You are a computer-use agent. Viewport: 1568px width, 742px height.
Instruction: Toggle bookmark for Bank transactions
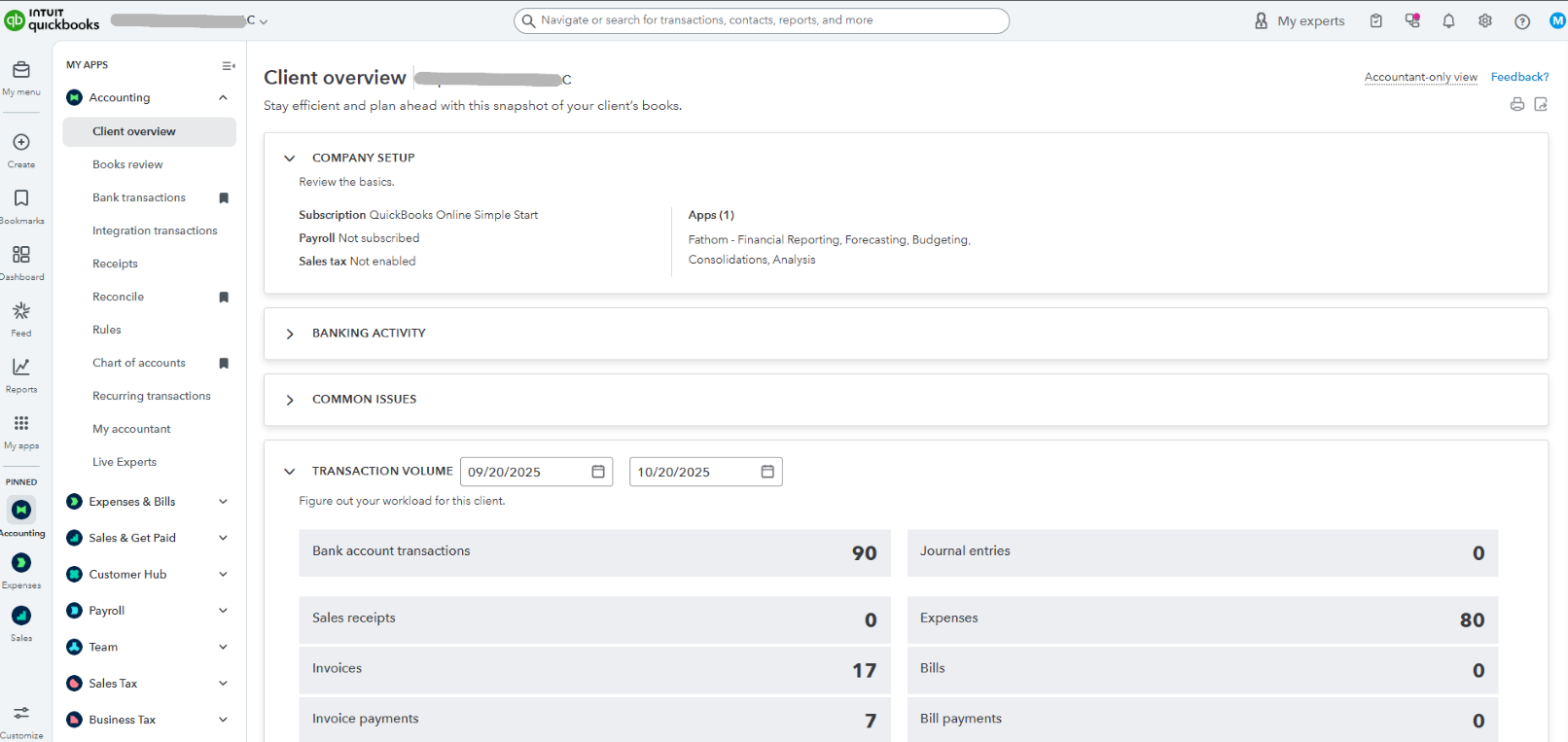coord(224,198)
